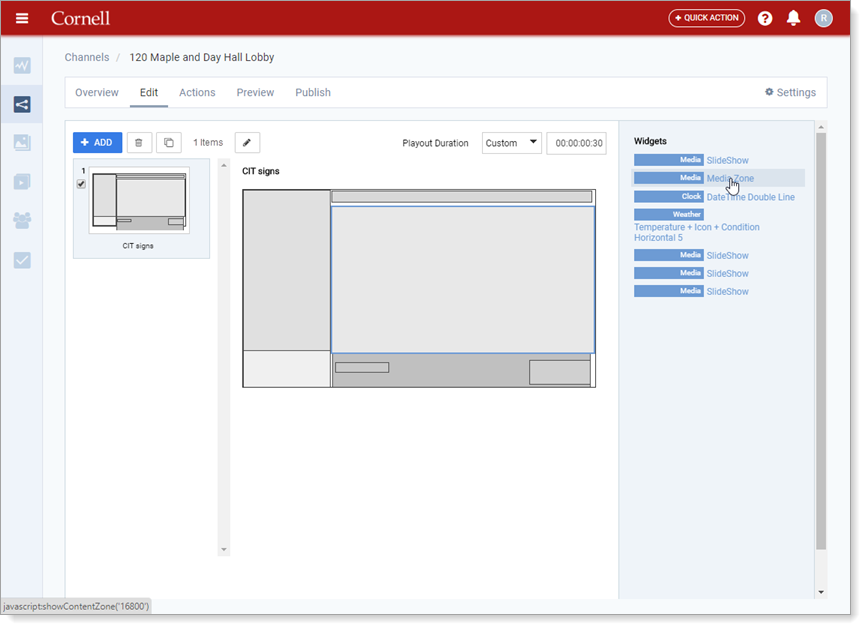The height and width of the screenshot is (630, 866).
Task: Click the blue ADD button
Action: click(x=97, y=142)
